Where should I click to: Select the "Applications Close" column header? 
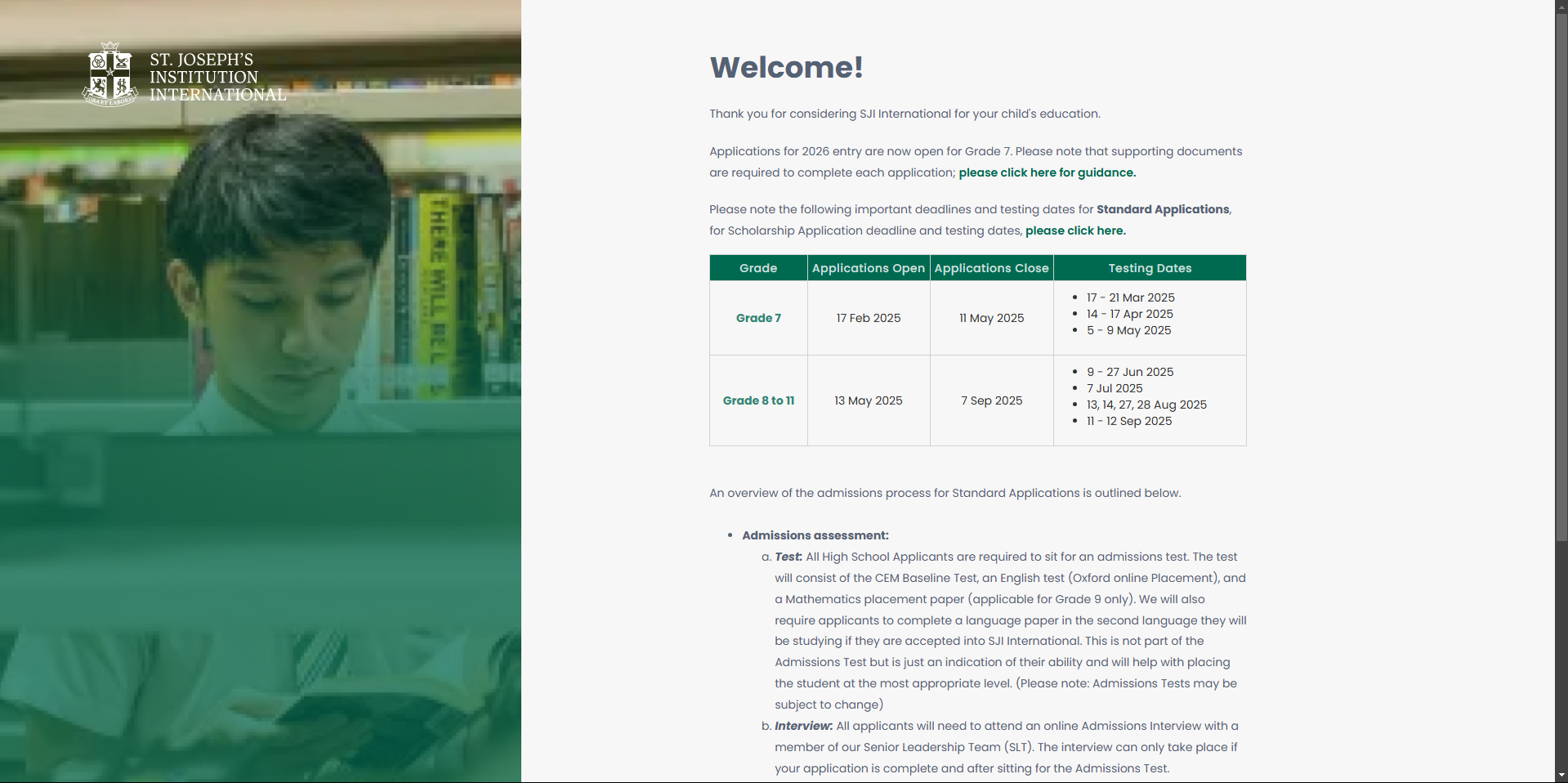point(991,268)
